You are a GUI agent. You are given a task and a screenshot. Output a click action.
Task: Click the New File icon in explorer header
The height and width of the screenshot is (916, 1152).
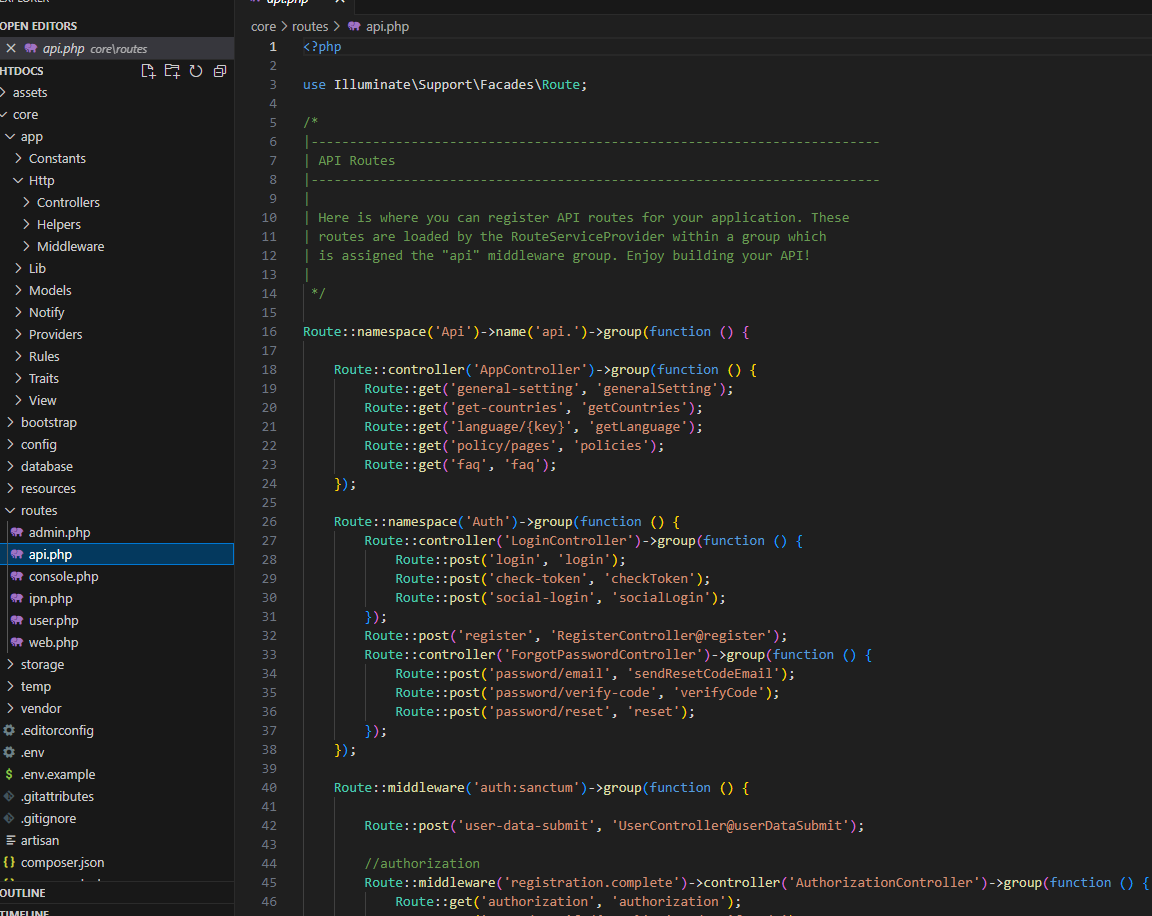(148, 71)
